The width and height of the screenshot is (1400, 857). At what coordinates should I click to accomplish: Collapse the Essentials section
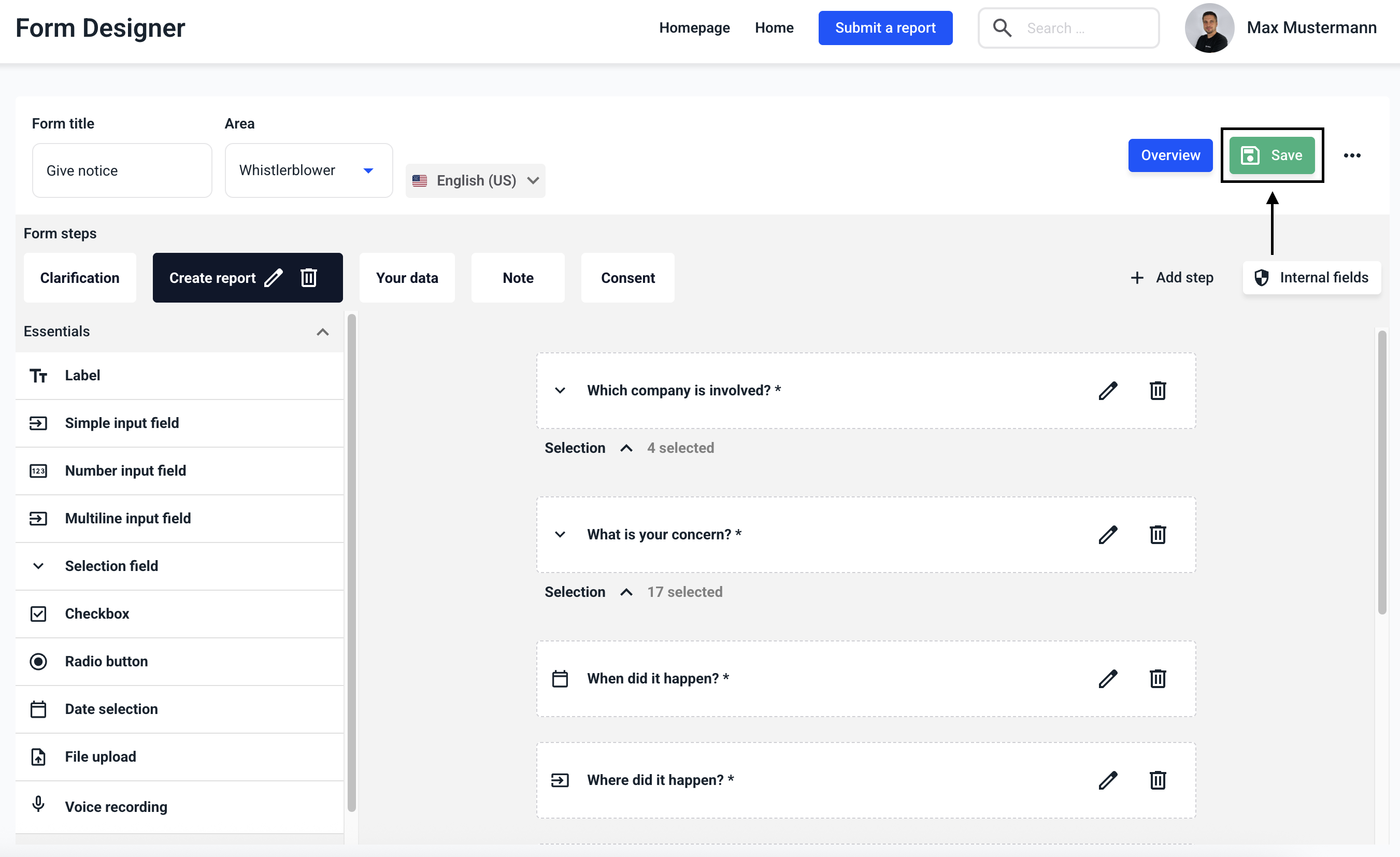pyautogui.click(x=322, y=332)
